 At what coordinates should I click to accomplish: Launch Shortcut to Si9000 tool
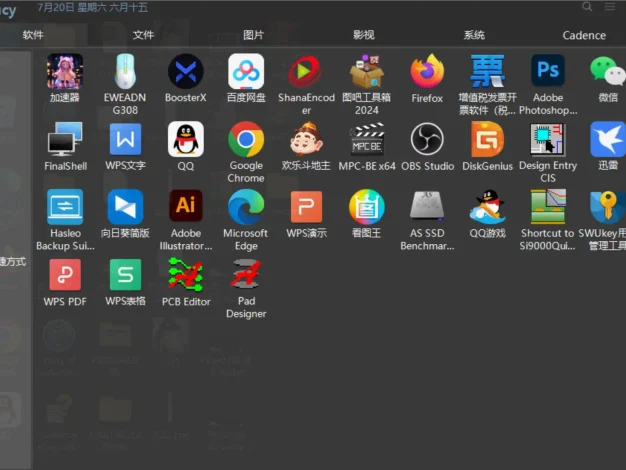(x=548, y=207)
